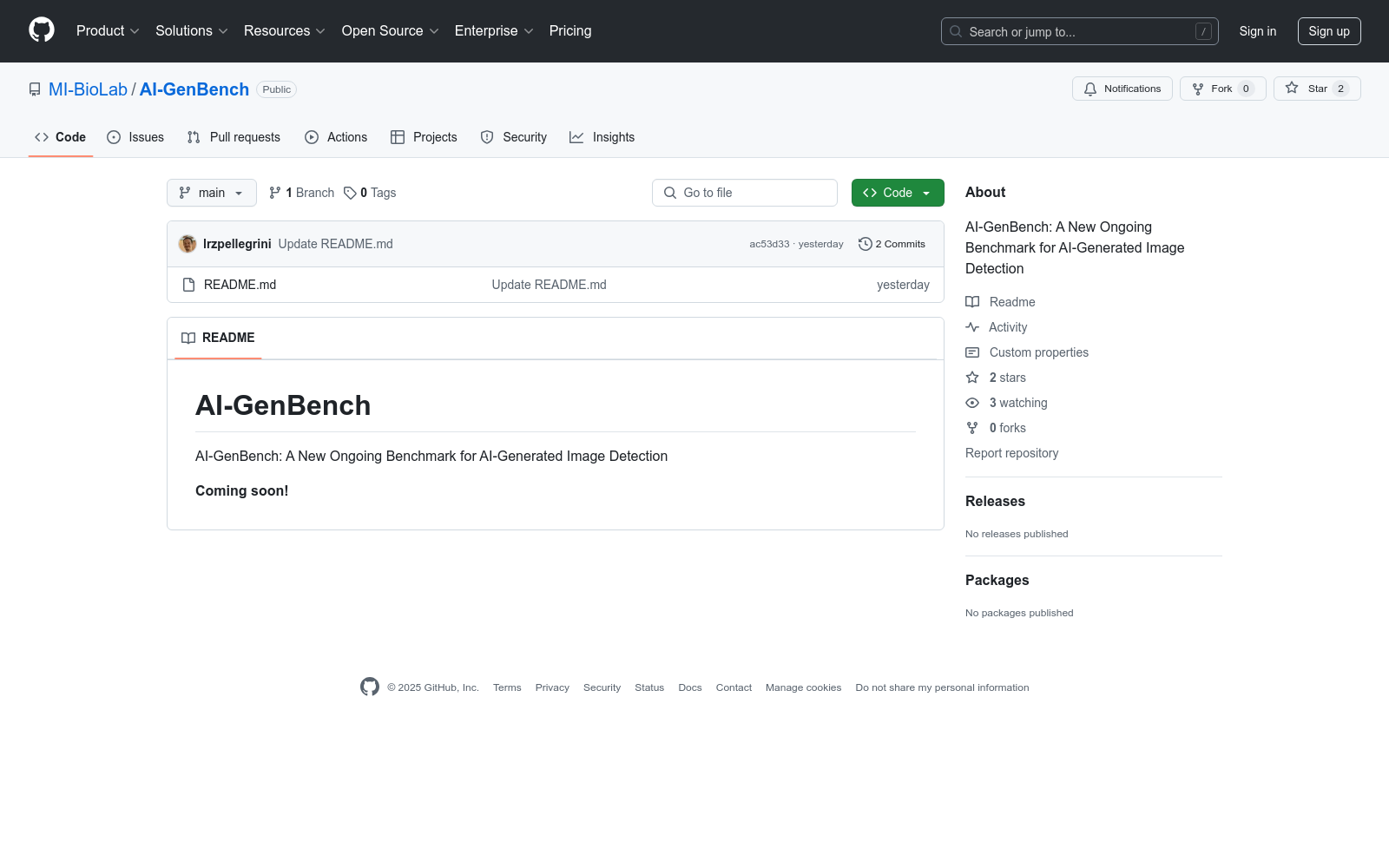Image resolution: width=1389 pixels, height=868 pixels.
Task: Open the Issues tab
Action: 135,137
